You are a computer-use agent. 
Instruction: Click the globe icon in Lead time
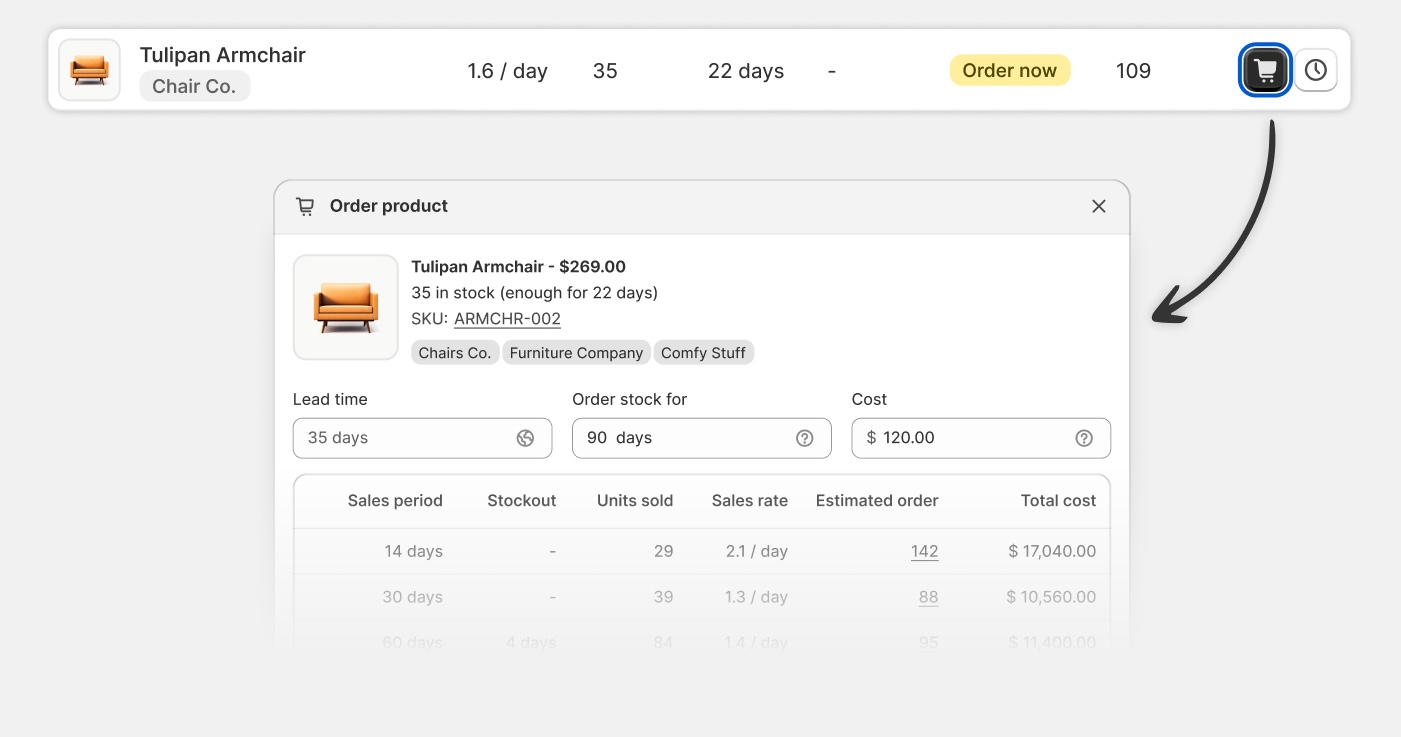pyautogui.click(x=525, y=438)
